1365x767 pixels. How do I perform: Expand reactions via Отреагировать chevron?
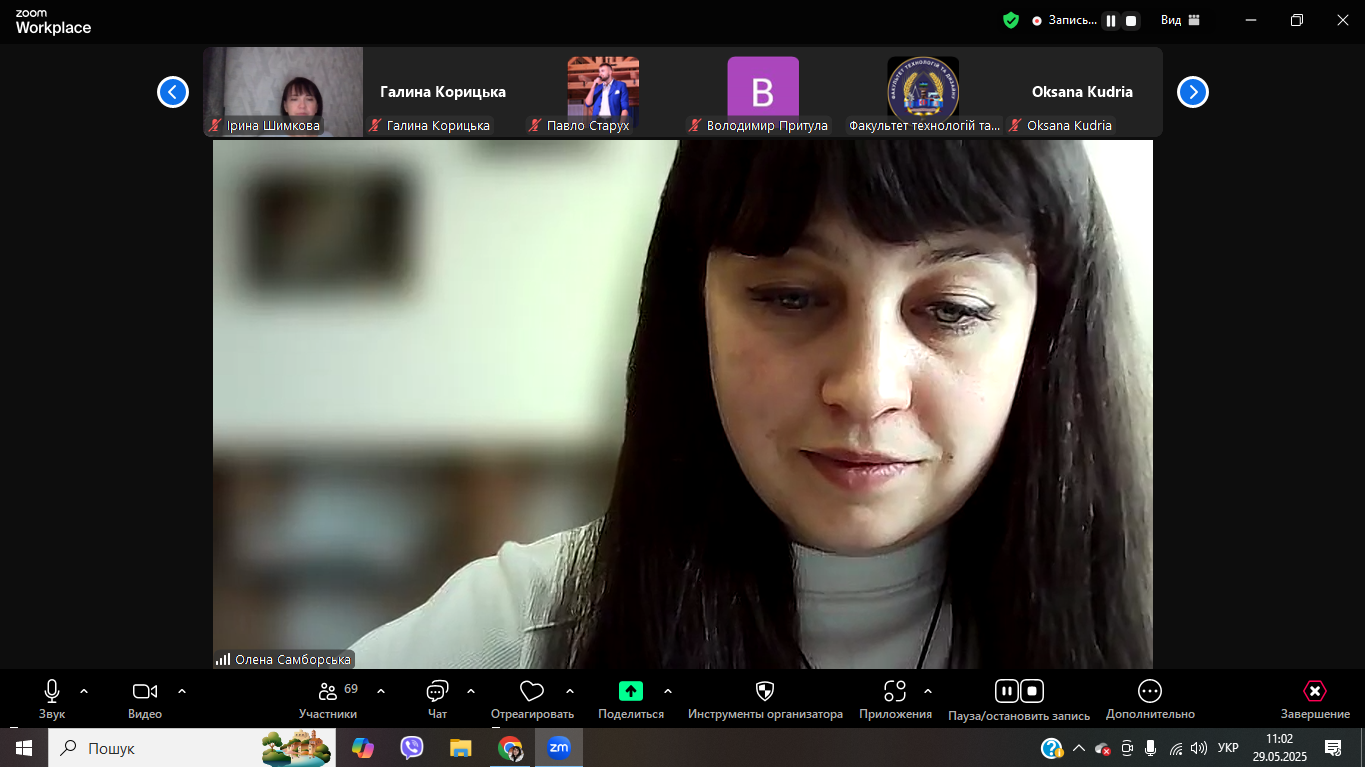tap(569, 690)
